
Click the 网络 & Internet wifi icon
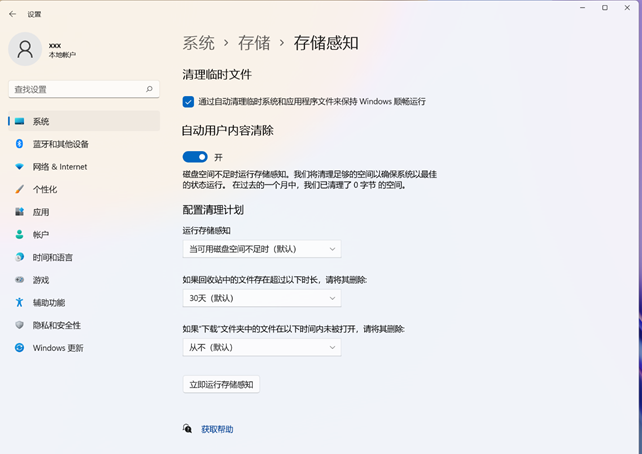(x=19, y=167)
